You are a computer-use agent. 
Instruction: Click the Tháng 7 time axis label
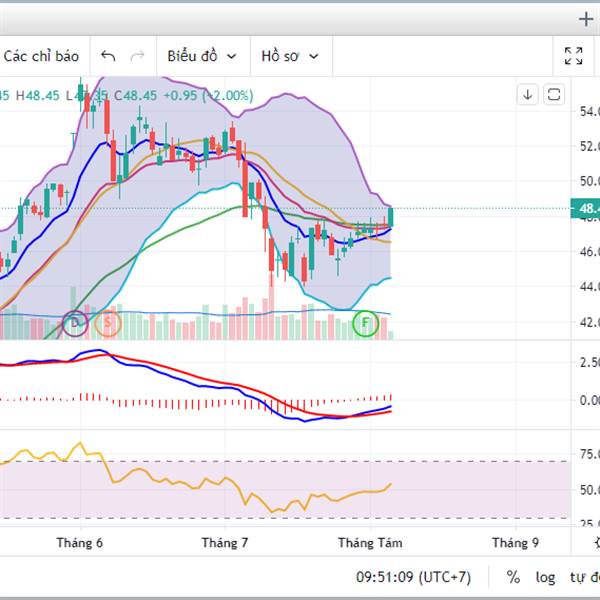(x=225, y=543)
